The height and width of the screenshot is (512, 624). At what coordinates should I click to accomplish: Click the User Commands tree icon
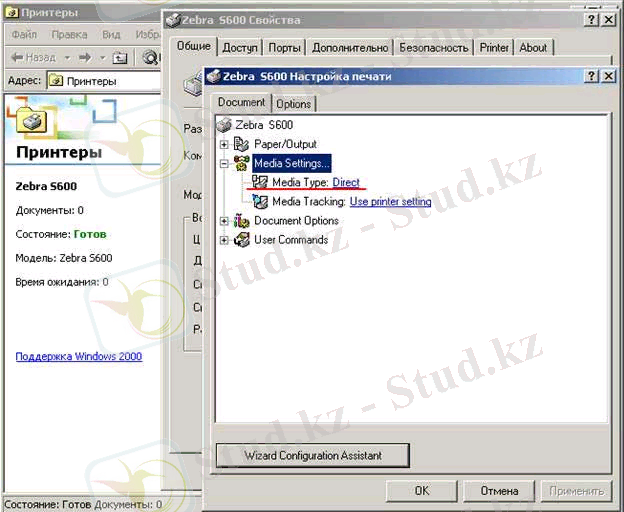click(x=241, y=239)
